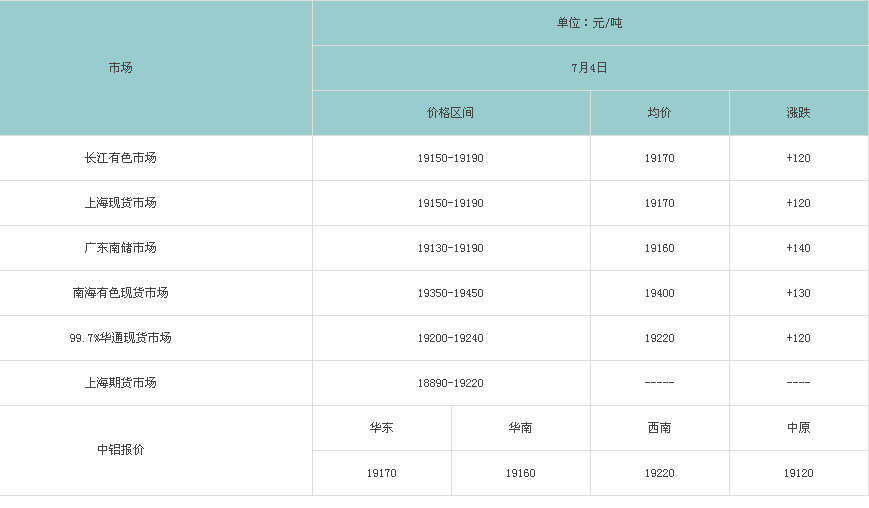This screenshot has height=508, width=869.
Task: Click the 广东南储市场 market name
Action: [120, 248]
